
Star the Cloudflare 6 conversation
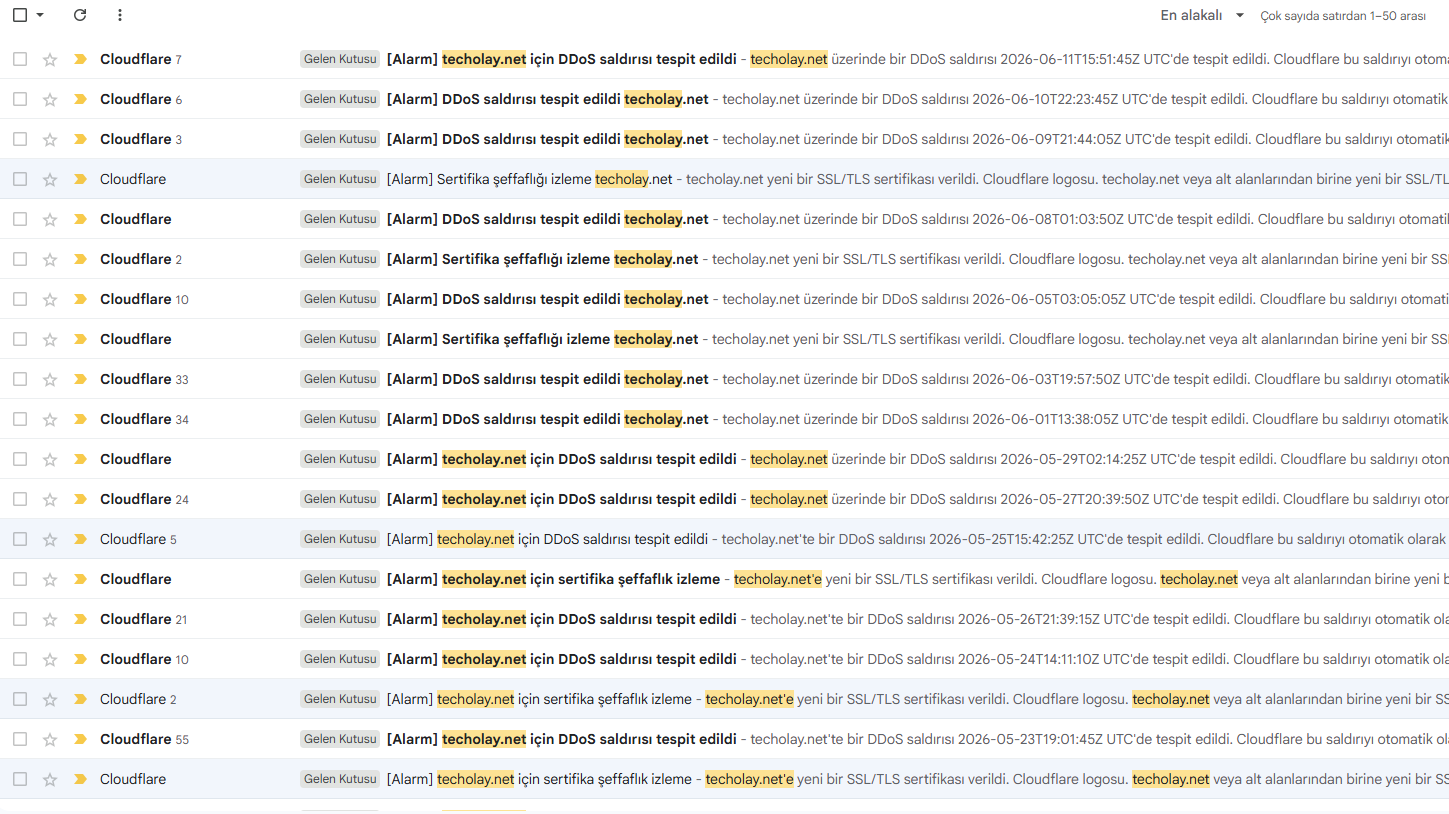tap(50, 99)
